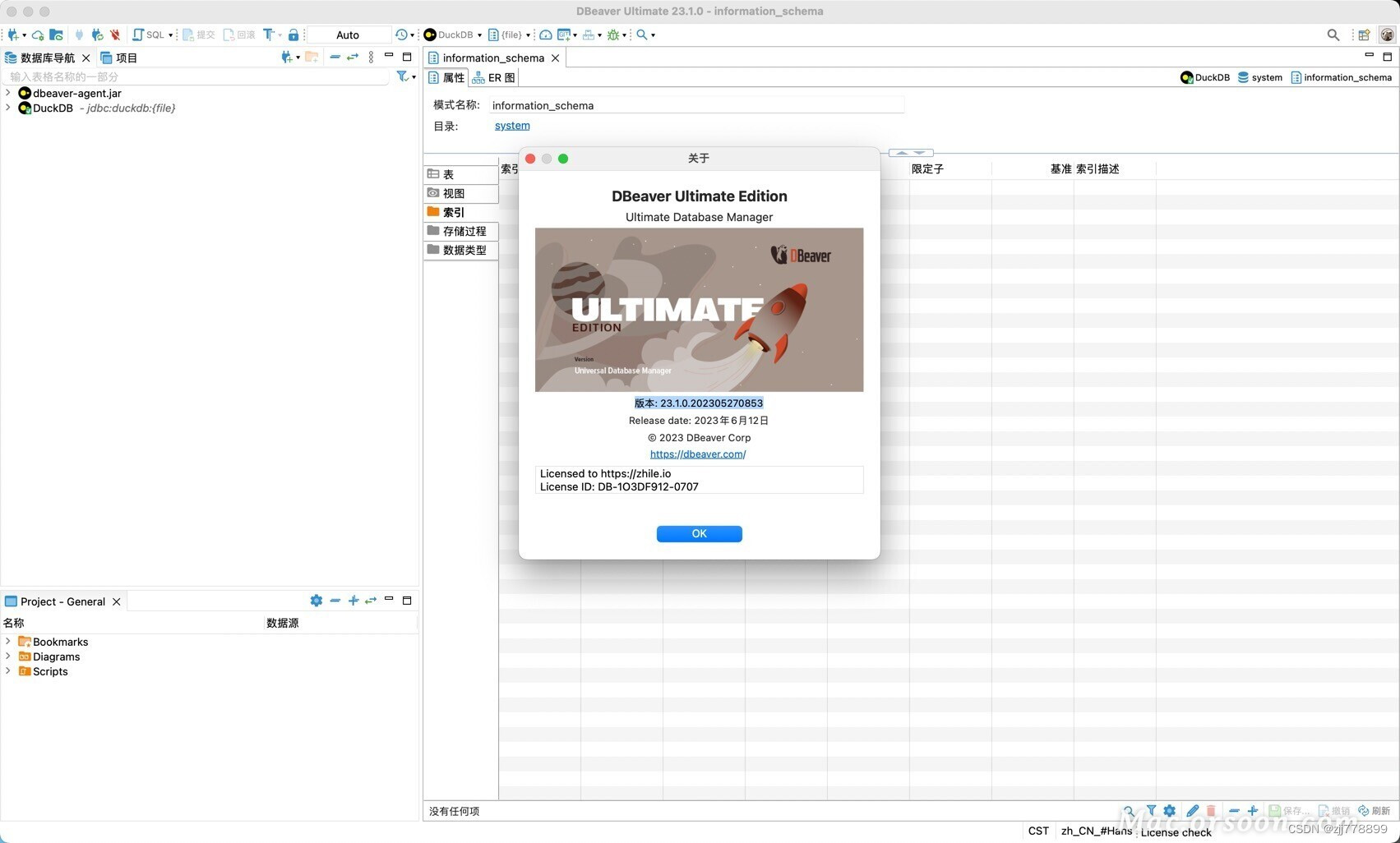Viewport: 1400px width, 843px height.
Task: Click the transaction lock icon
Action: click(x=293, y=35)
